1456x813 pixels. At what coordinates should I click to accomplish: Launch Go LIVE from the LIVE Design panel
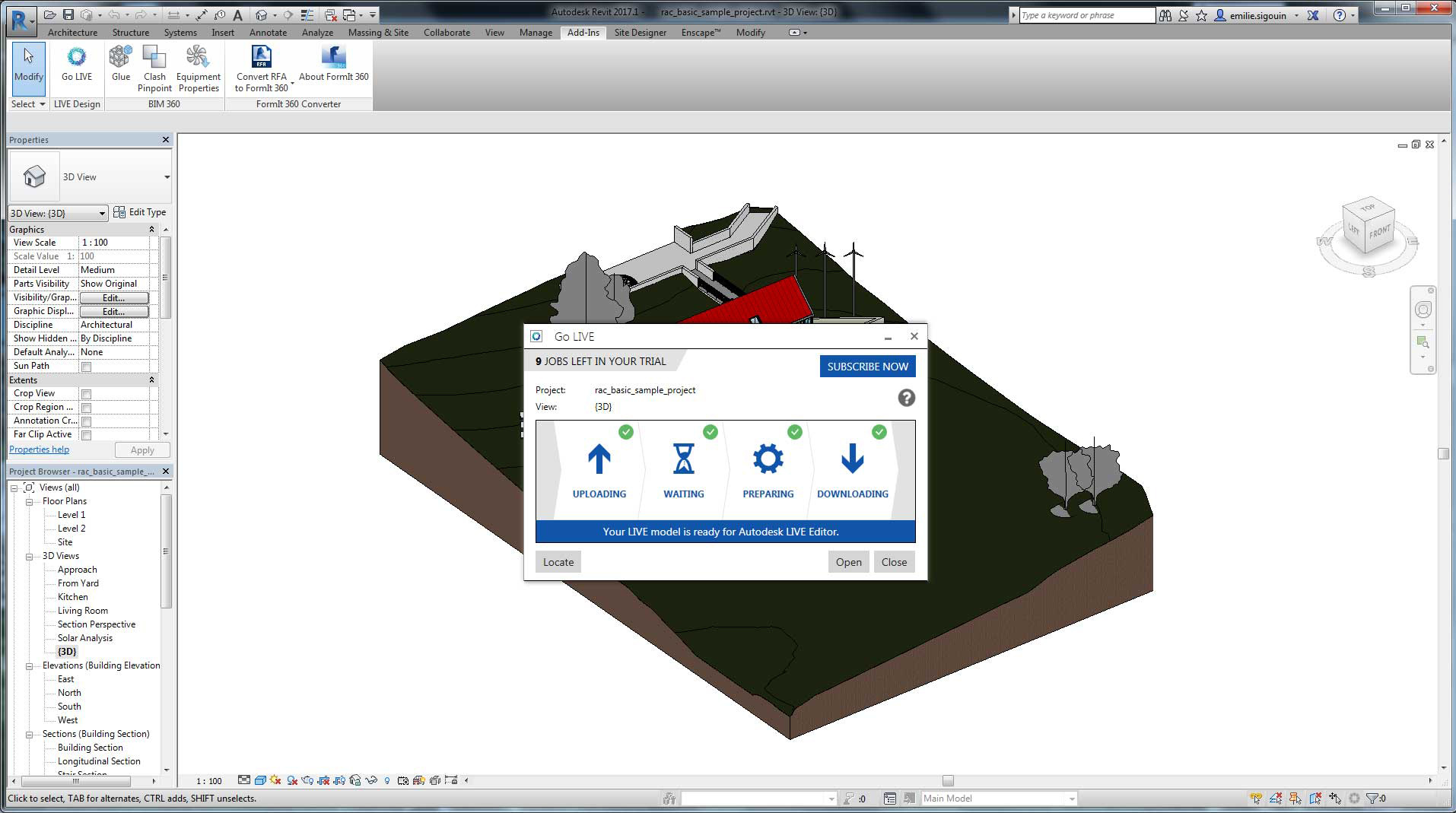click(x=76, y=68)
